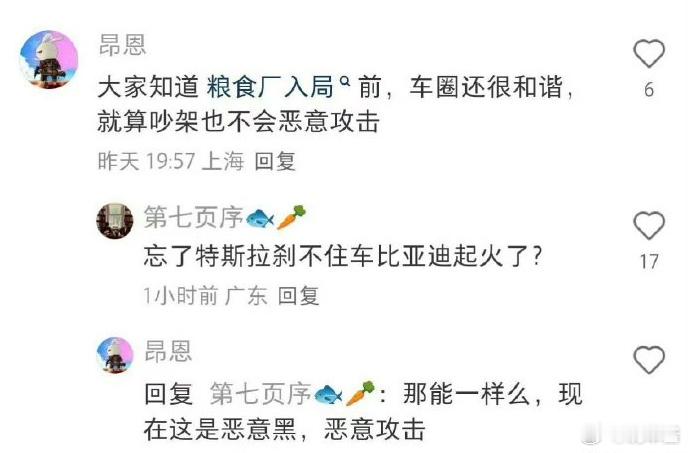Select reply text 在这是恶意黑，恶意攻击
Viewport: 688px width, 453px height.
[284, 429]
